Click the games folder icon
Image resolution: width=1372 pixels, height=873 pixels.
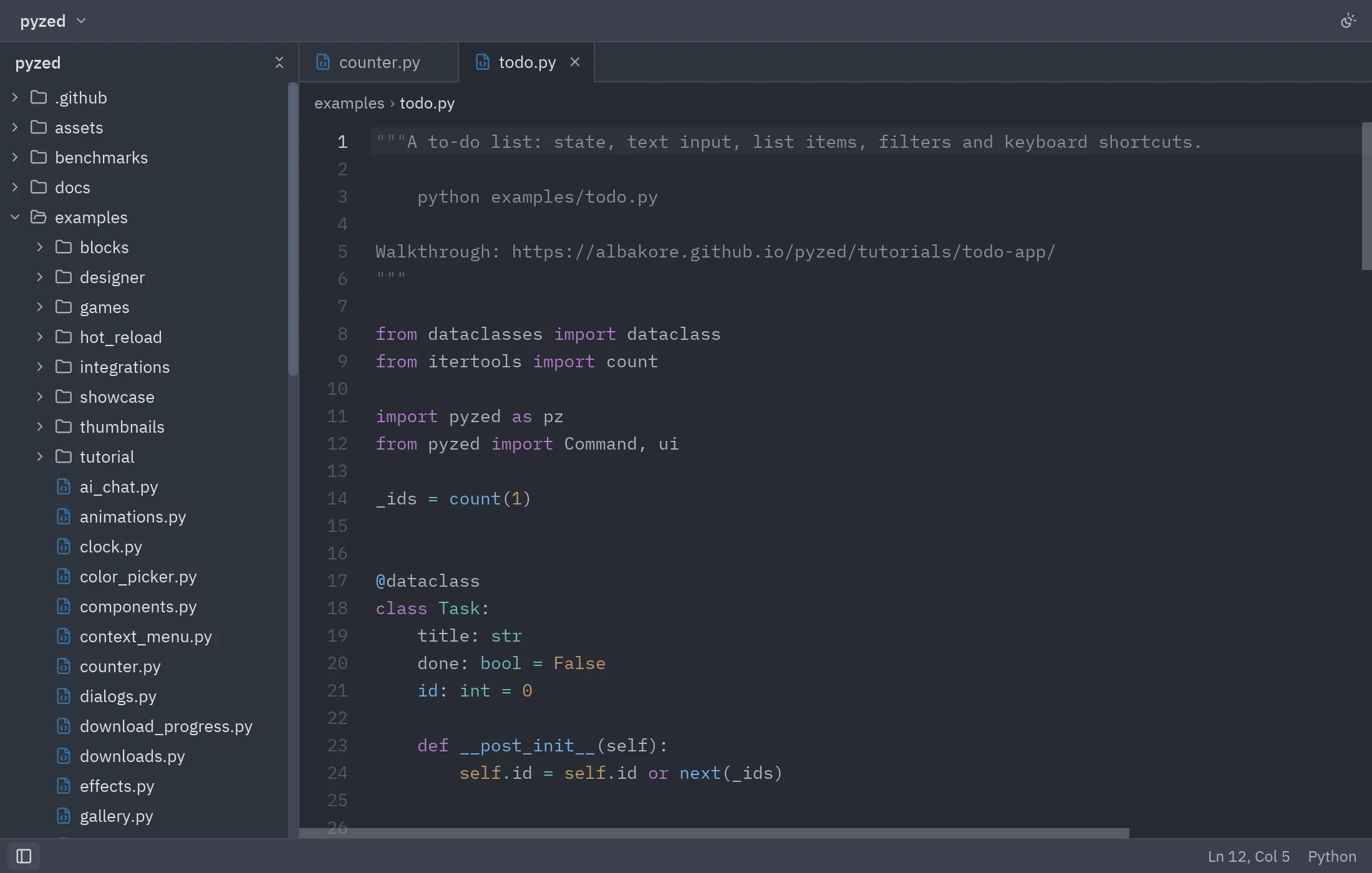point(64,307)
